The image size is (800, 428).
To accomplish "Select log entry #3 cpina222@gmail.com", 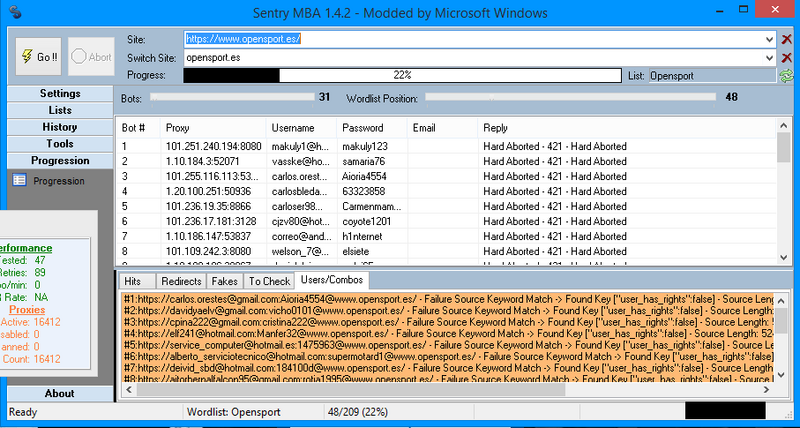I will [x=449, y=322].
